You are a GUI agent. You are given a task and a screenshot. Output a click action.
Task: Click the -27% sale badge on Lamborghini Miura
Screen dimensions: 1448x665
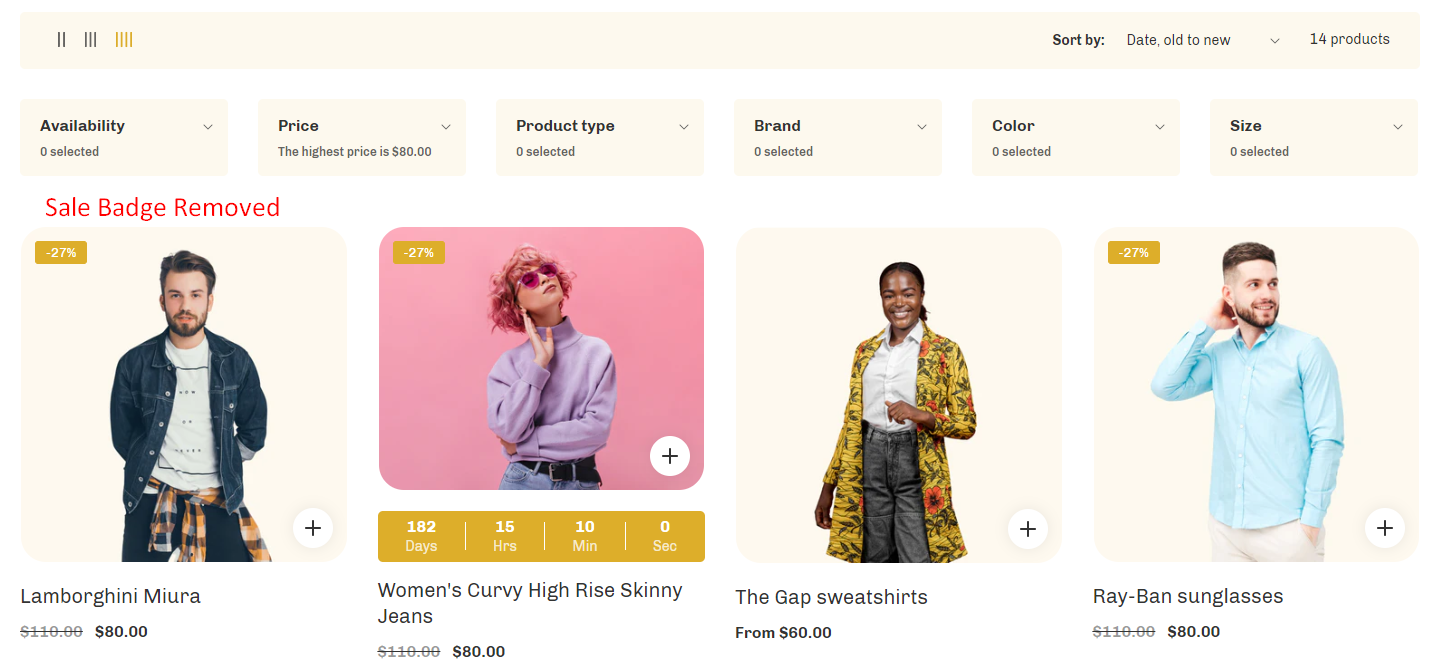(x=60, y=252)
